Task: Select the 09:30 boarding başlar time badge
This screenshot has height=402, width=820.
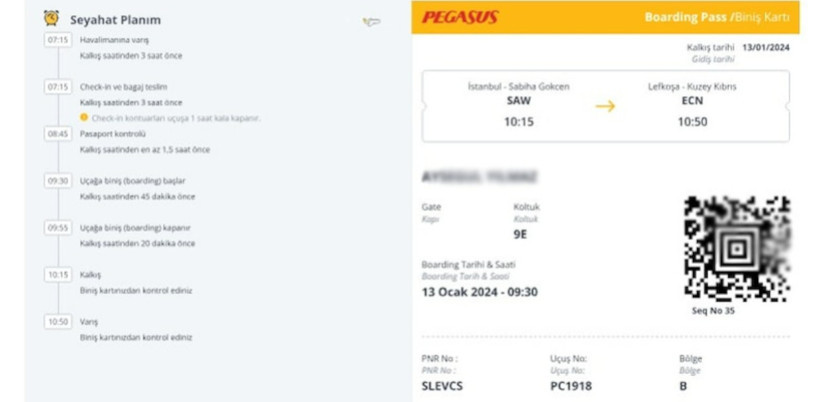Action: click(58, 181)
